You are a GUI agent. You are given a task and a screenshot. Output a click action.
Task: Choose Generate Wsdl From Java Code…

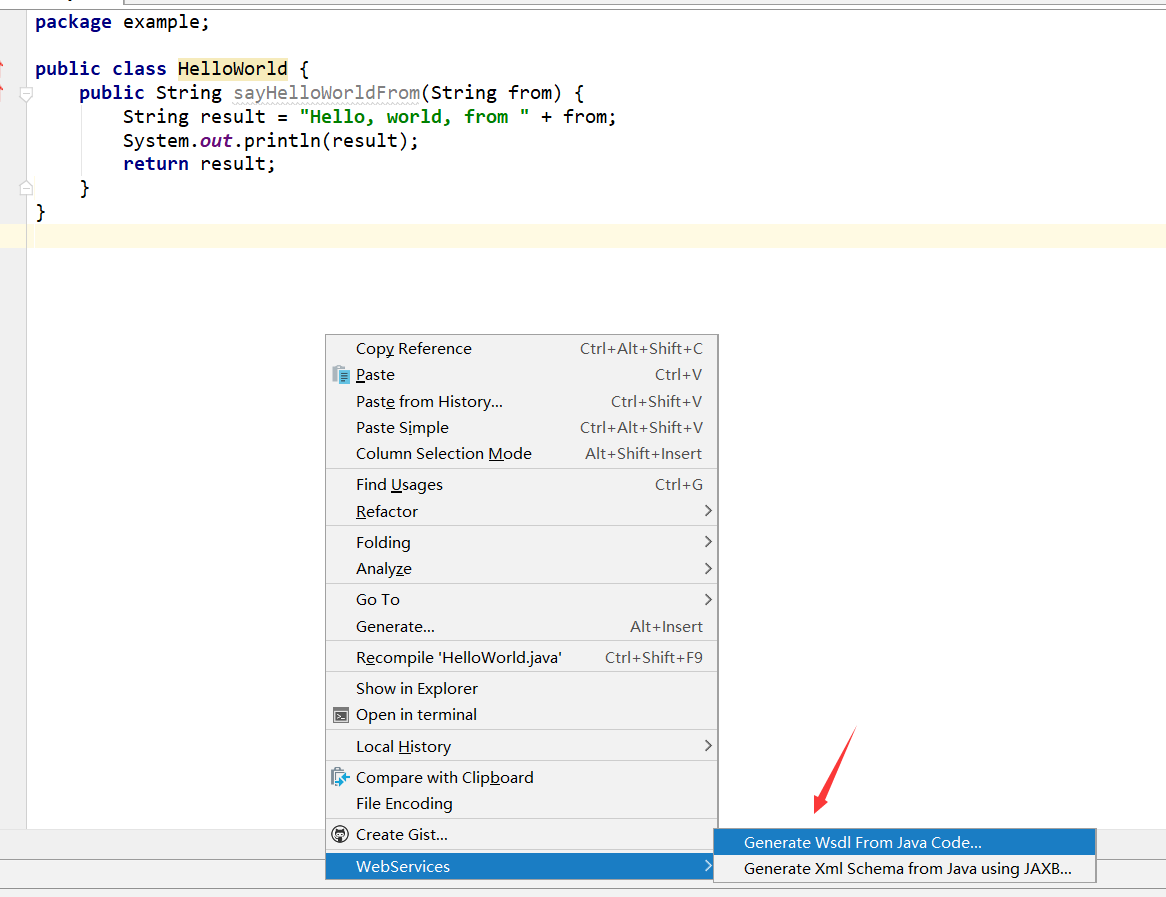tap(904, 843)
